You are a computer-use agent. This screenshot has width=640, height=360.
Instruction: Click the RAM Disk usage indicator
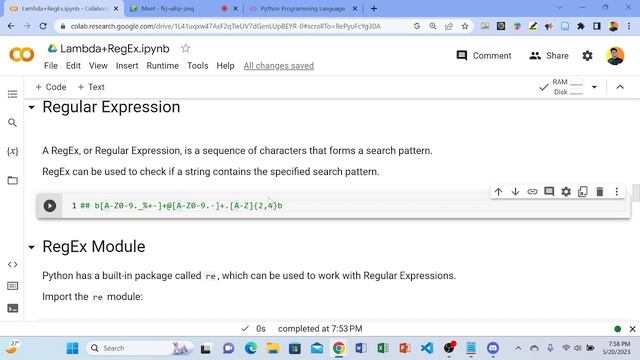[568, 87]
